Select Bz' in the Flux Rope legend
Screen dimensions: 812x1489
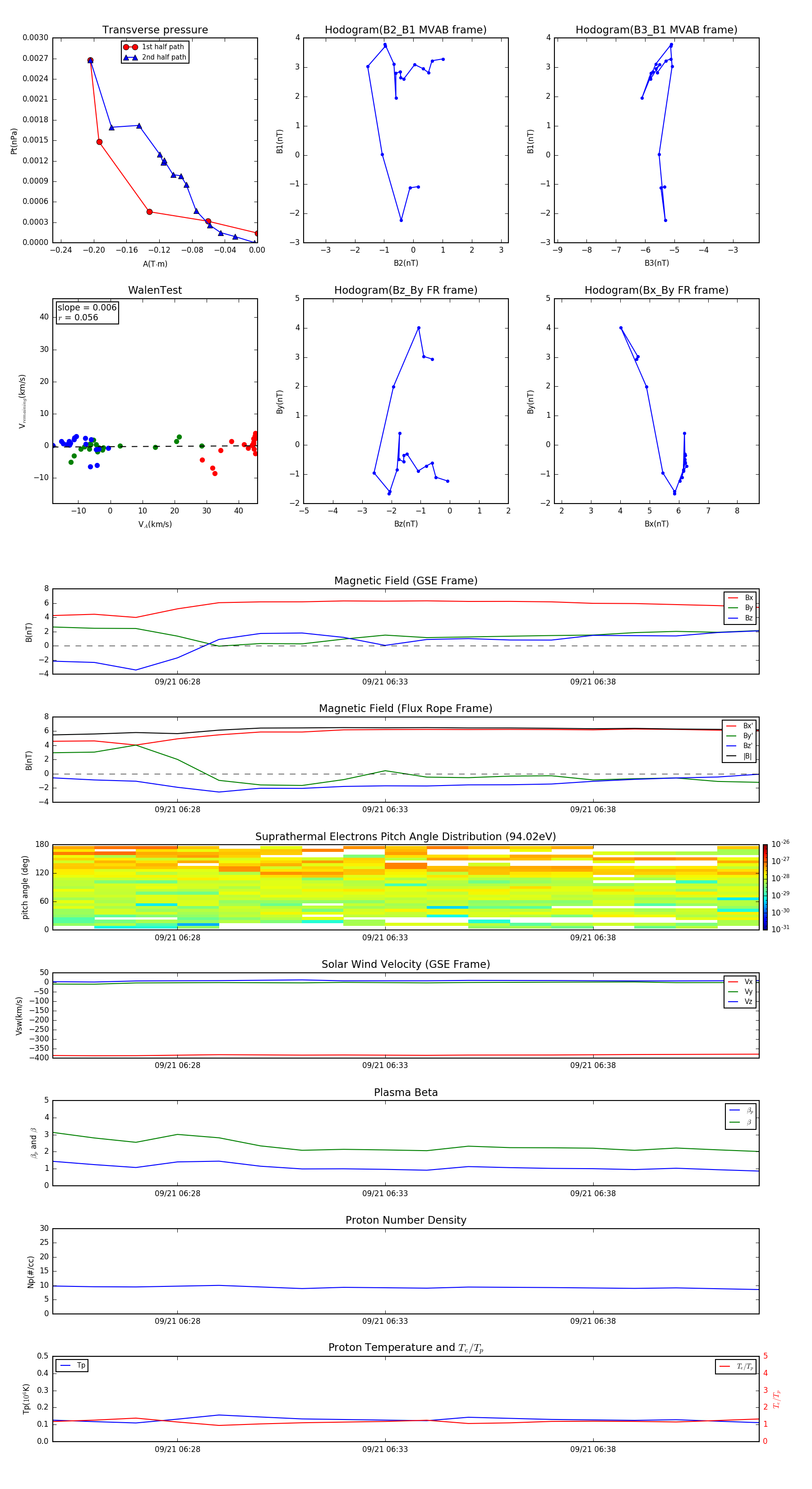pyautogui.click(x=740, y=746)
